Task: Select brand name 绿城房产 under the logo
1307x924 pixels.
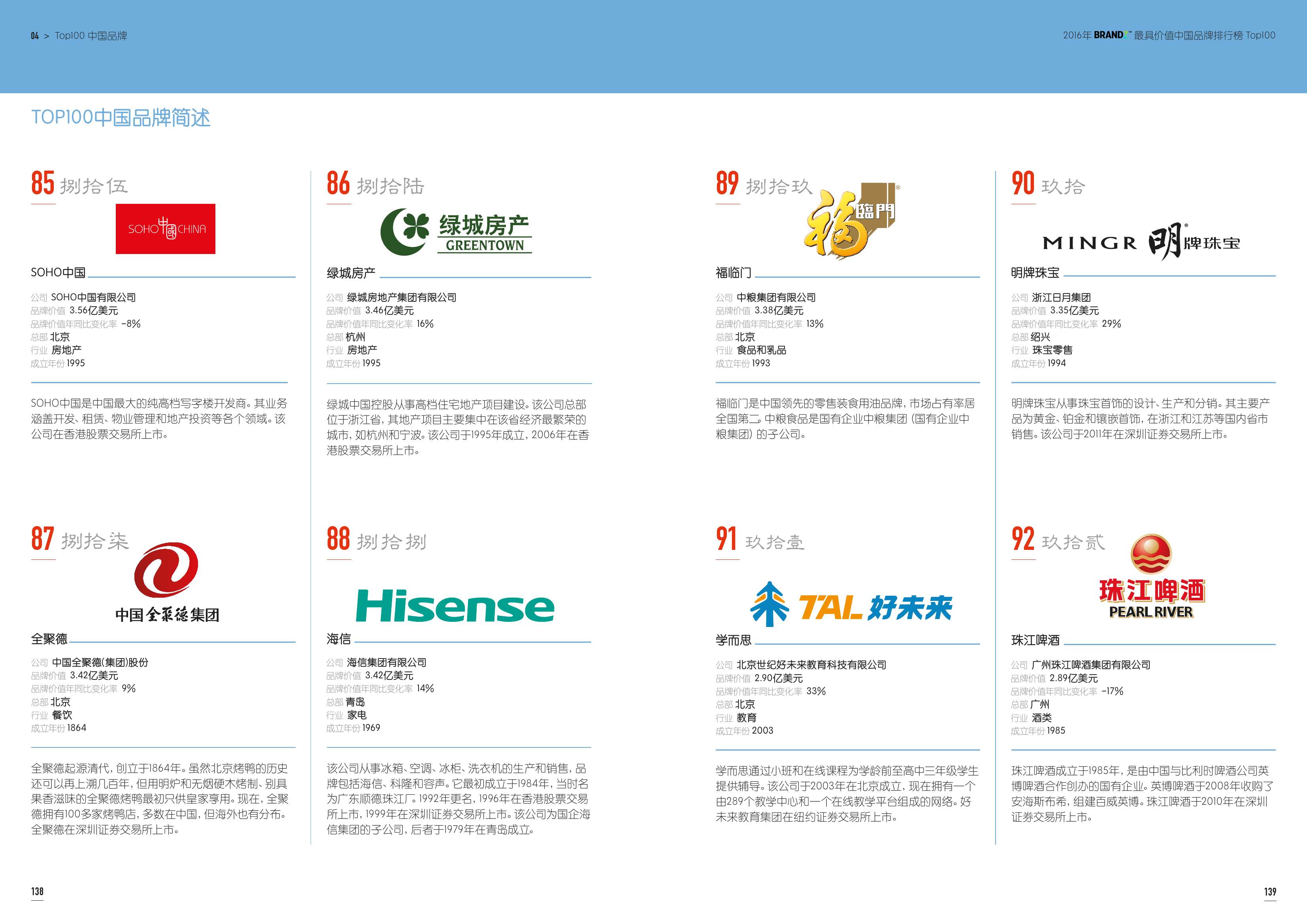Action: click(351, 273)
